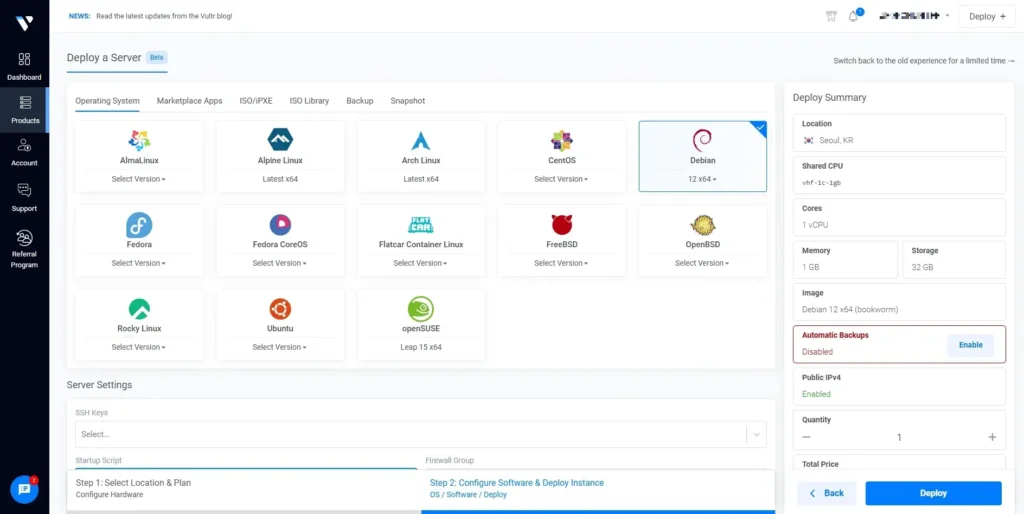
Task: Switch to the Backup tab
Action: pos(360,101)
